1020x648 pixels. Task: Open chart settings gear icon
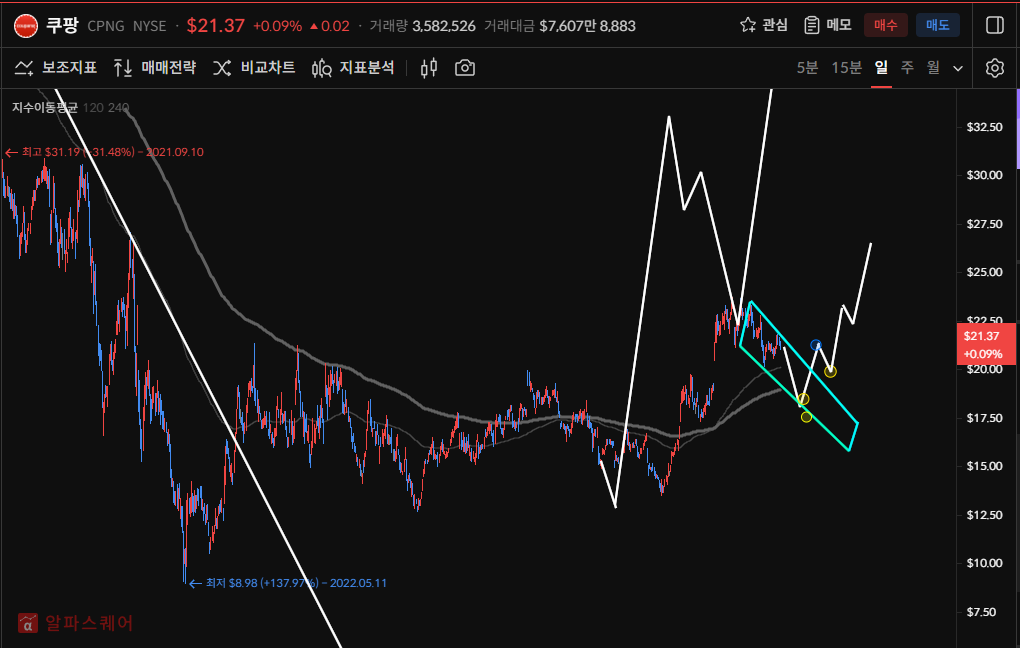click(995, 68)
